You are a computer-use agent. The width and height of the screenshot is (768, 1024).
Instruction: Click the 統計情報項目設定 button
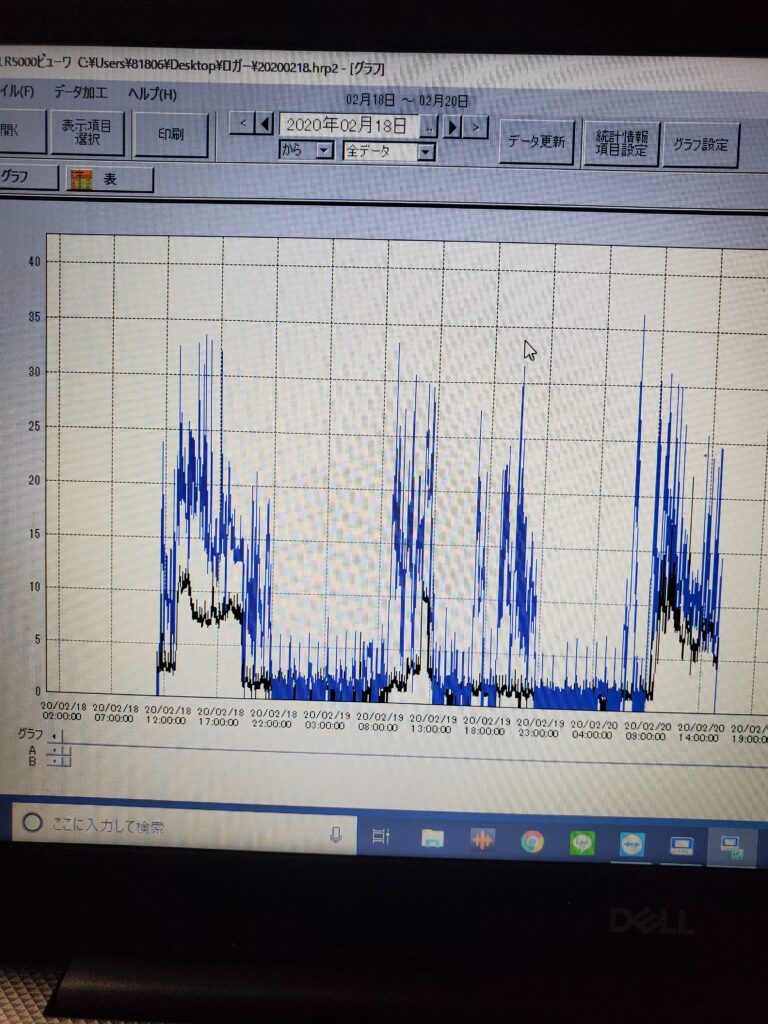click(x=621, y=143)
